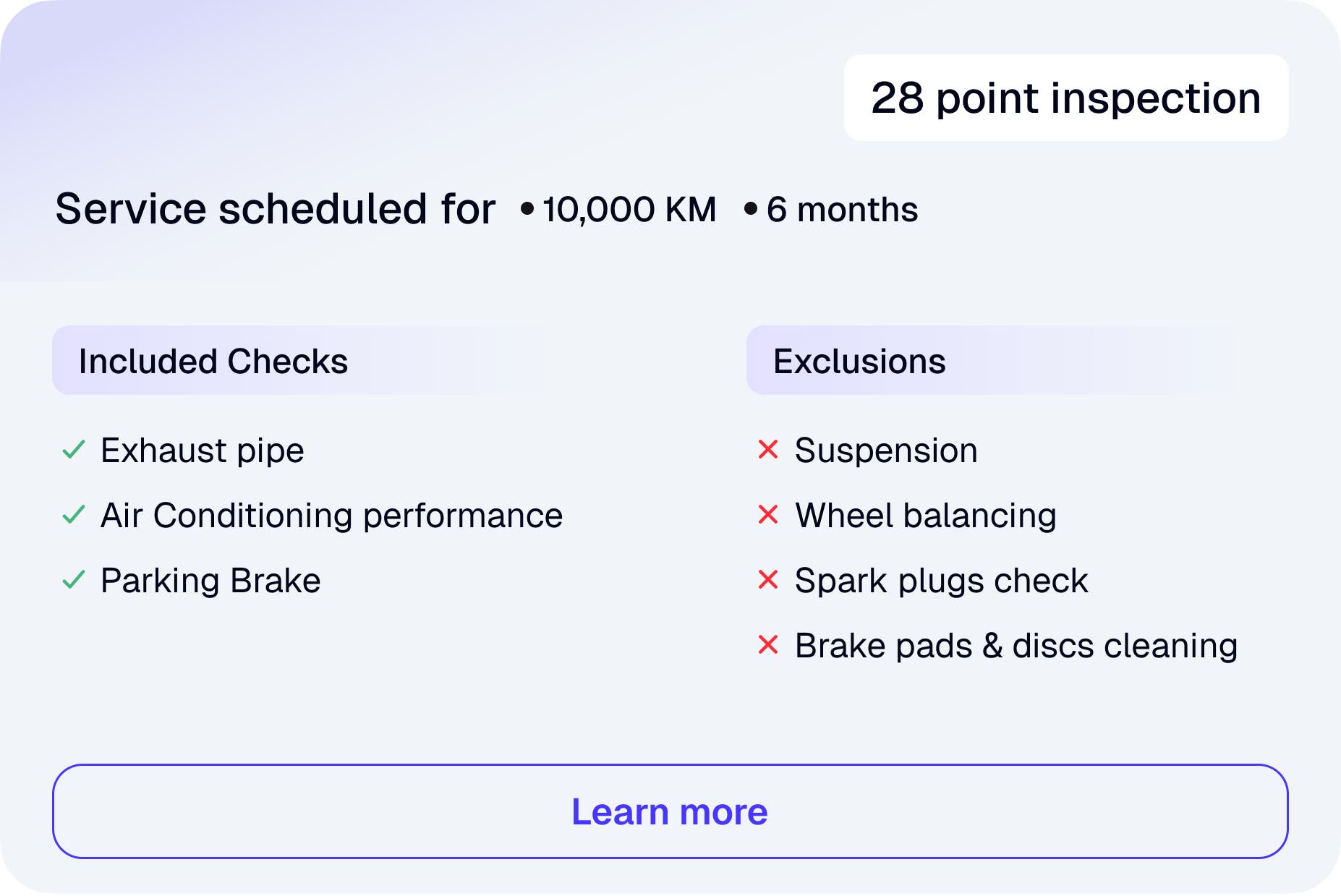1341x896 pixels.
Task: Click the red X beside Suspension
Action: [767, 450]
